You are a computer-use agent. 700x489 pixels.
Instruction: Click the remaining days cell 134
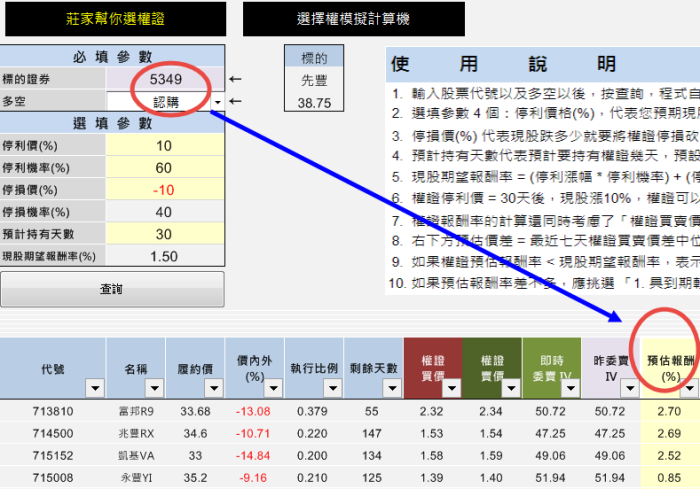point(372,456)
